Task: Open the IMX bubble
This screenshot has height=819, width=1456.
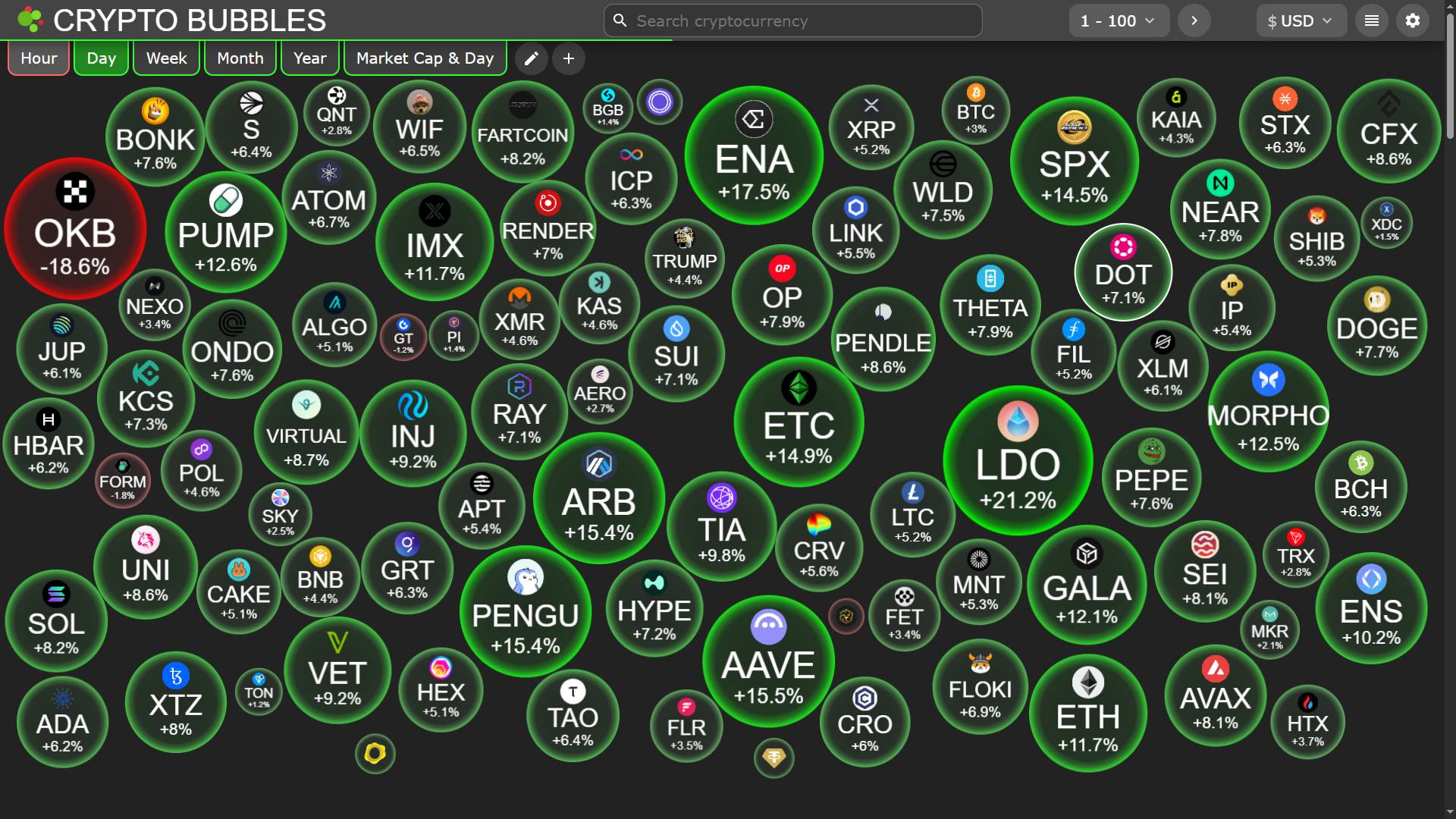Action: 435,242
